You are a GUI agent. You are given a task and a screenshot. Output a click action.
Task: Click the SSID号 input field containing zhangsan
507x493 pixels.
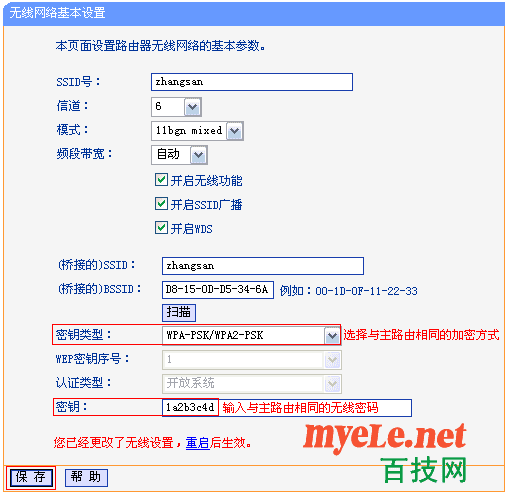click(252, 82)
